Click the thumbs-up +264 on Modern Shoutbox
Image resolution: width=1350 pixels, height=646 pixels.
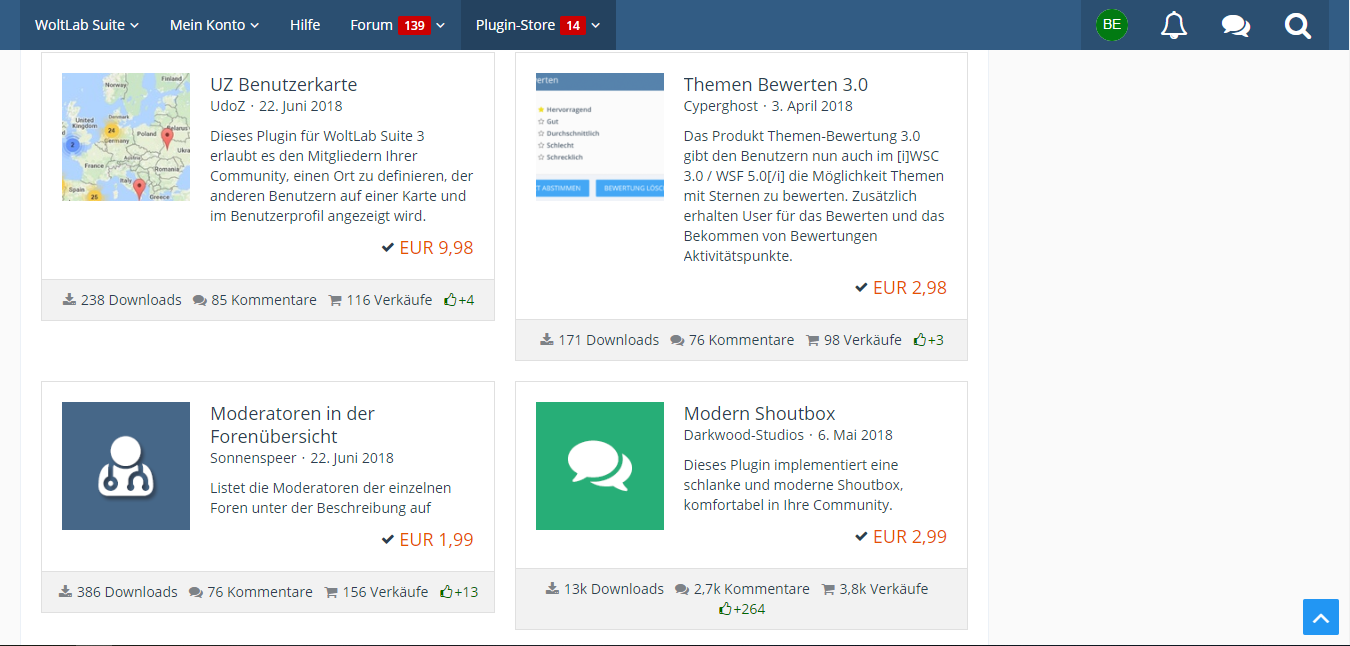click(x=741, y=609)
